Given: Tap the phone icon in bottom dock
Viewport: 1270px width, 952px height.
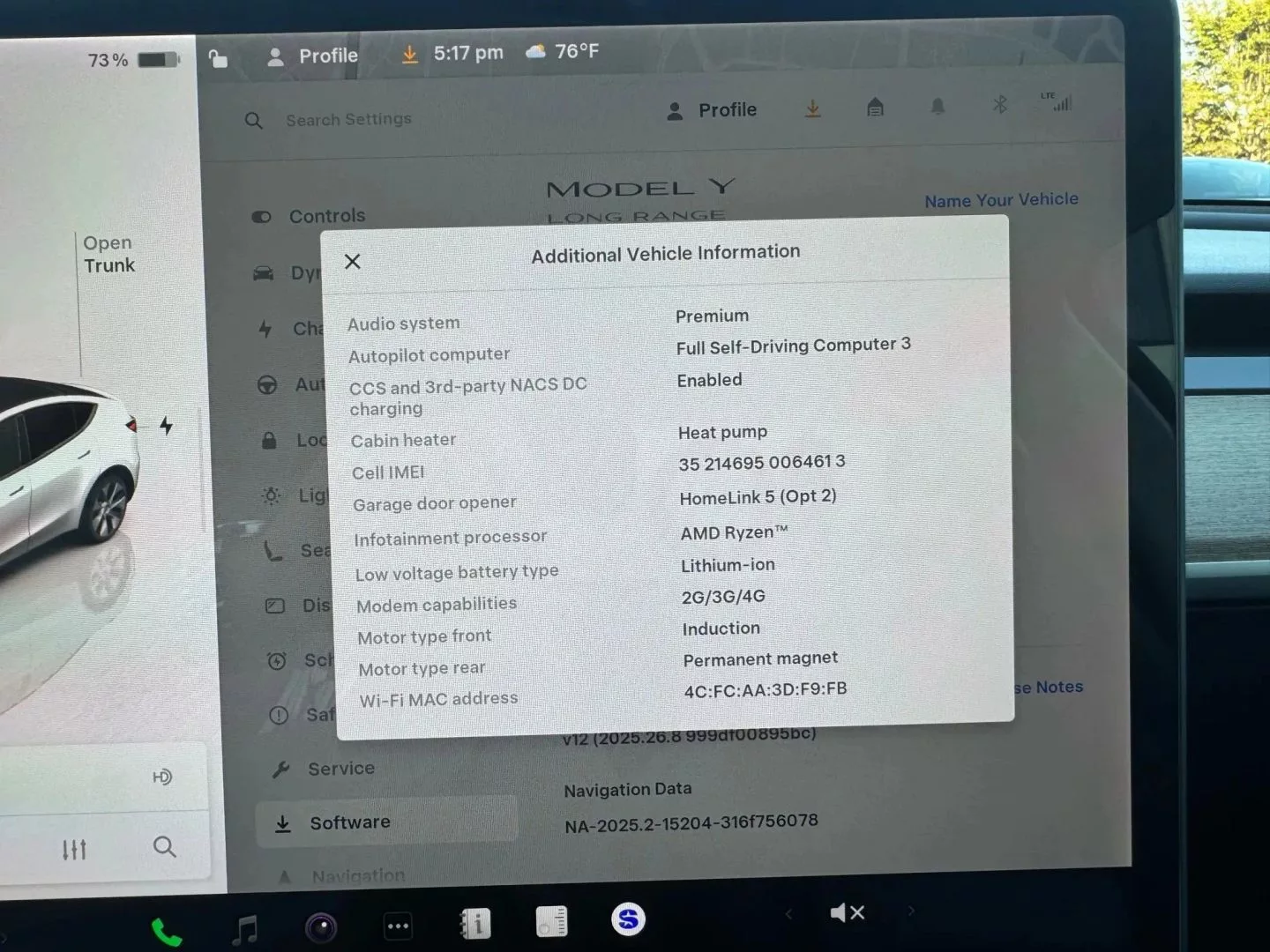Looking at the screenshot, I should [166, 932].
